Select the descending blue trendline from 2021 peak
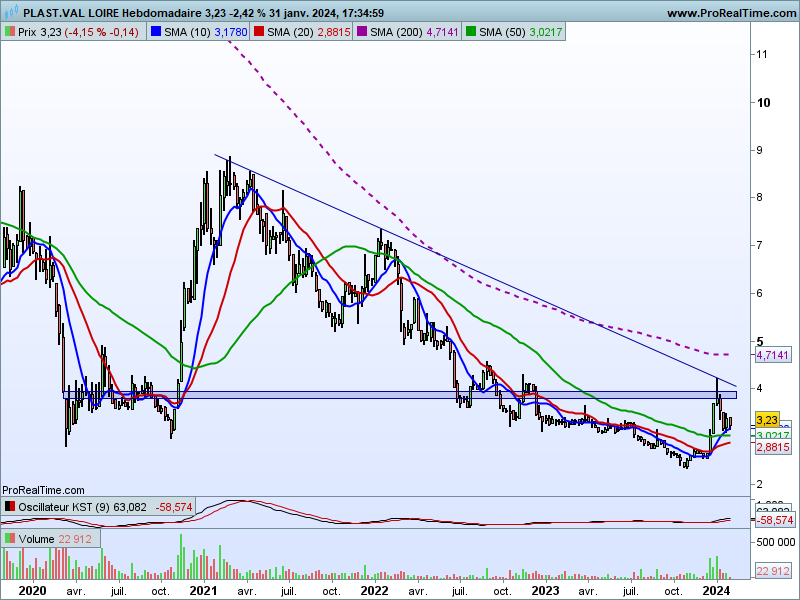Screen dimensions: 800x600 475,270
